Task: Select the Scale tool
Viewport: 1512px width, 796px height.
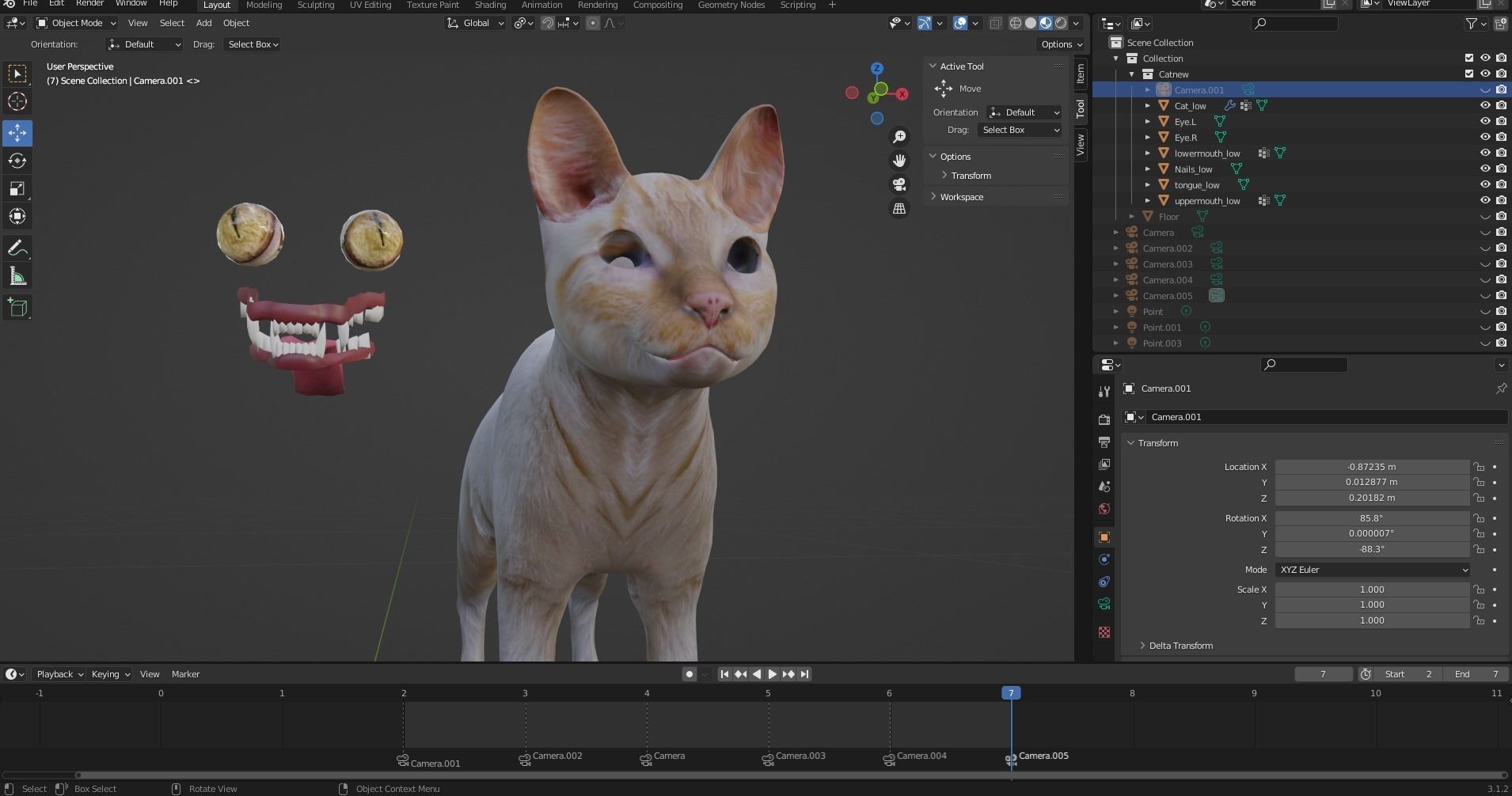Action: click(17, 188)
